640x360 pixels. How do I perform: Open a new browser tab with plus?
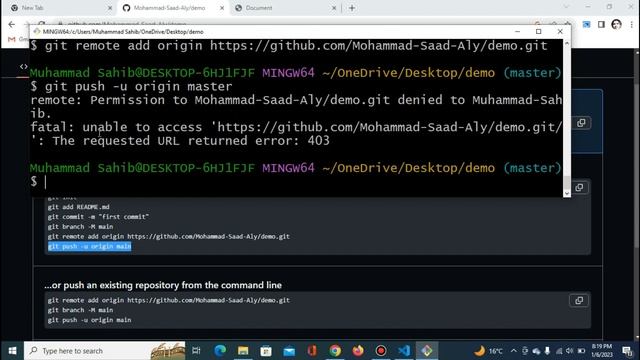(352, 8)
